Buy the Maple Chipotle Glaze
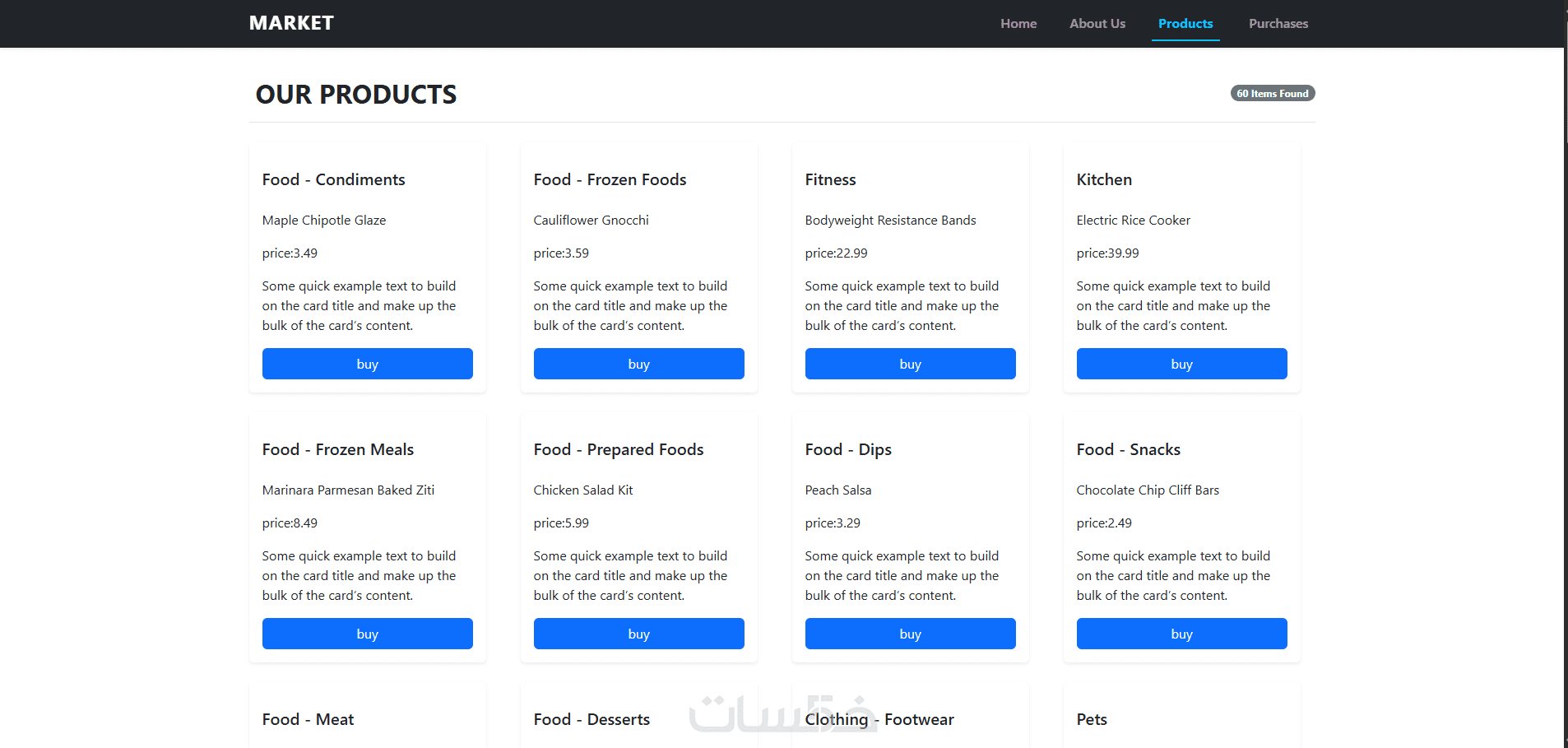1568x748 pixels. [367, 364]
